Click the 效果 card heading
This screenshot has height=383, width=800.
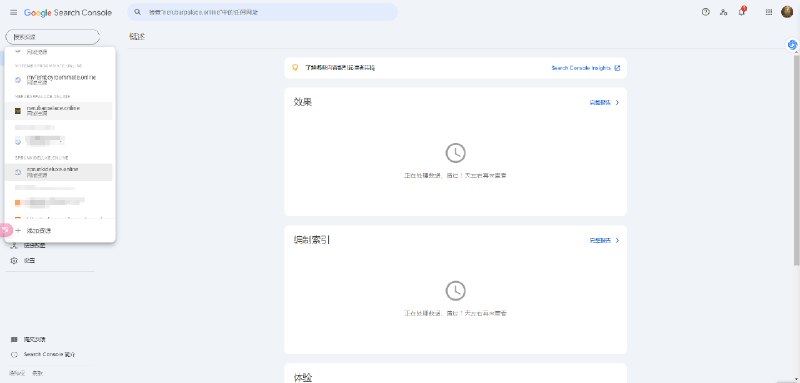click(303, 102)
